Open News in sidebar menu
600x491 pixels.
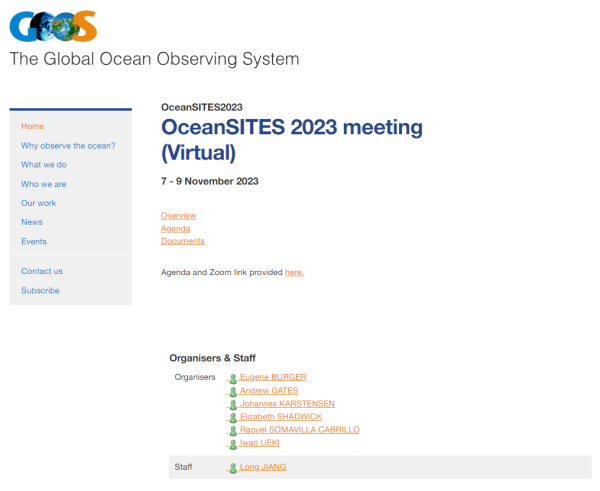coord(32,222)
